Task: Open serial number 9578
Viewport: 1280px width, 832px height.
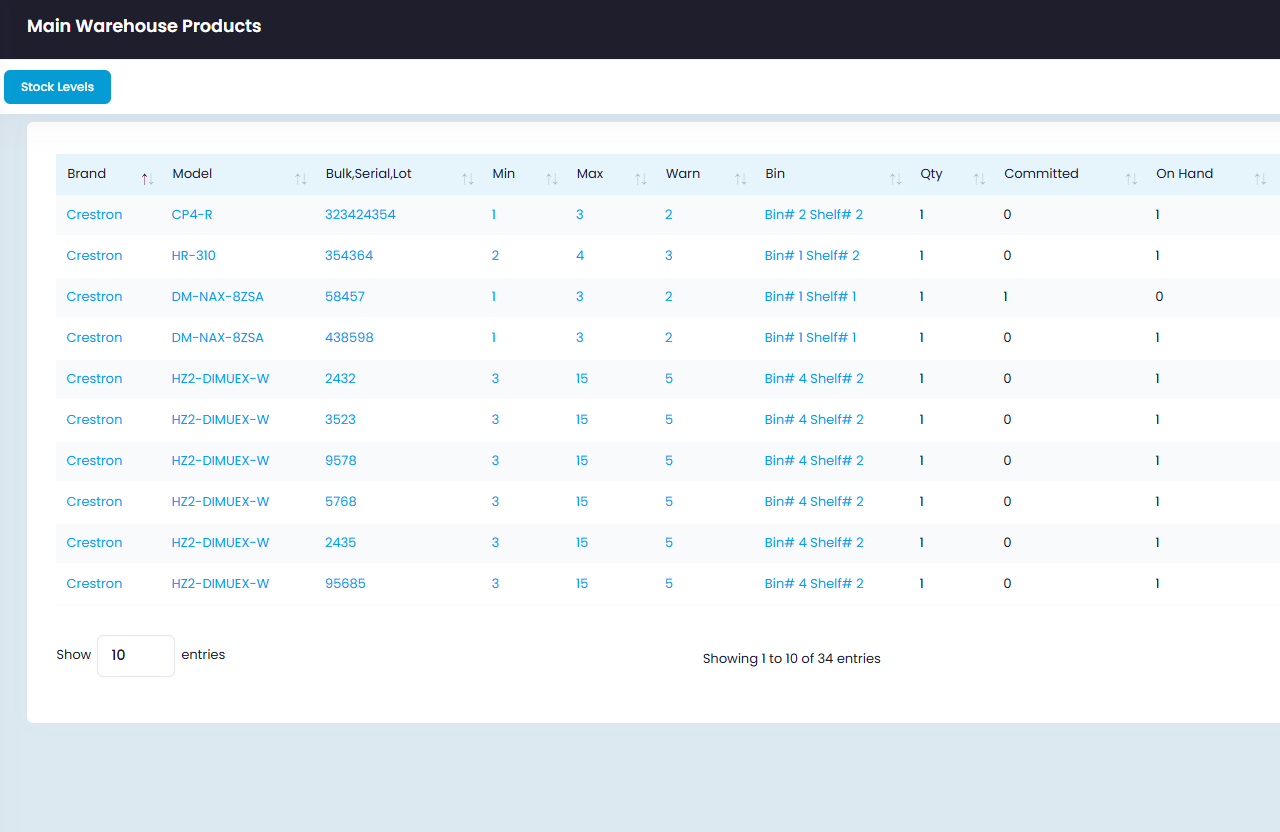Action: pyautogui.click(x=341, y=461)
